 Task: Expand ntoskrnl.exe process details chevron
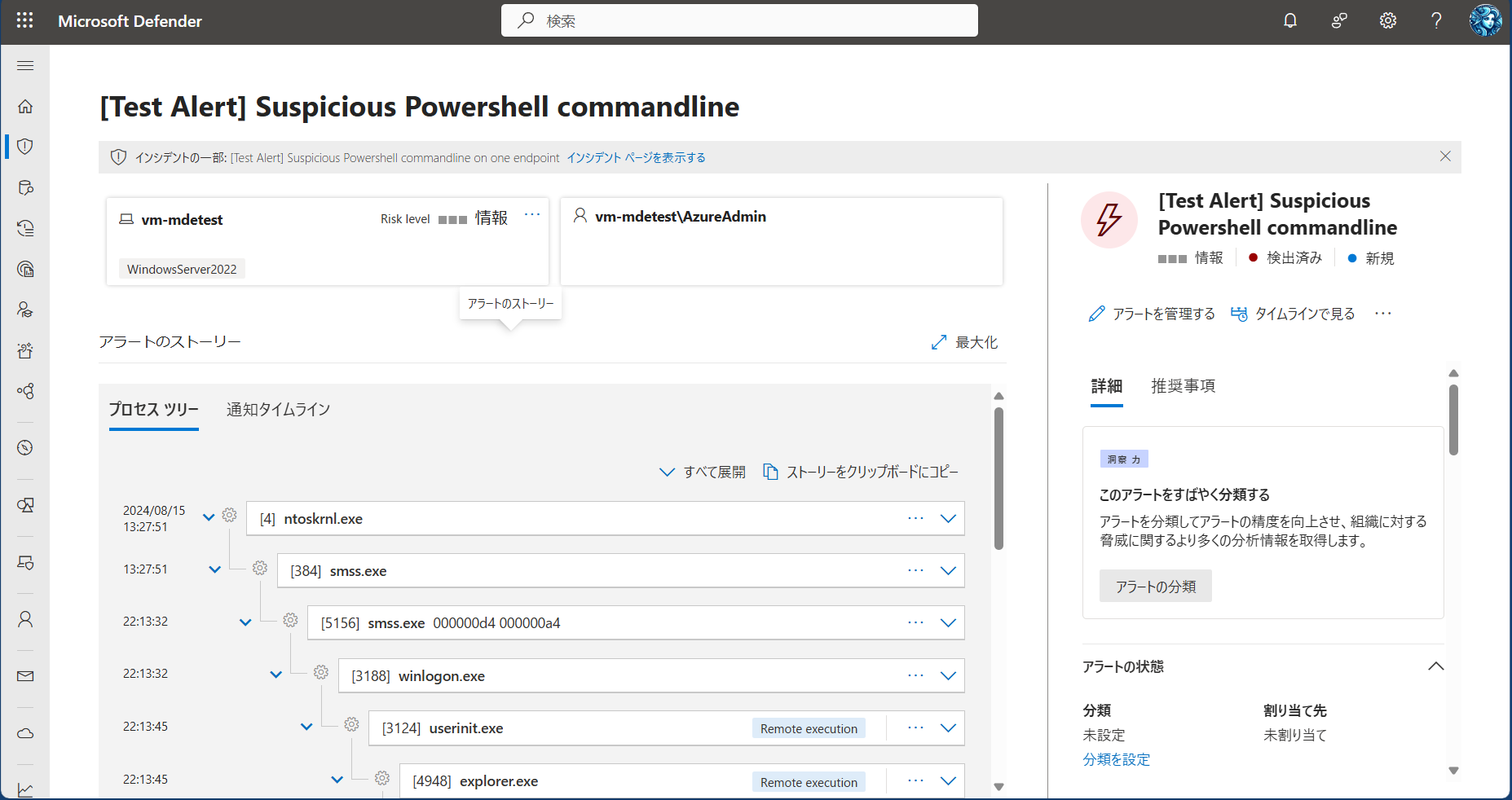click(x=948, y=519)
